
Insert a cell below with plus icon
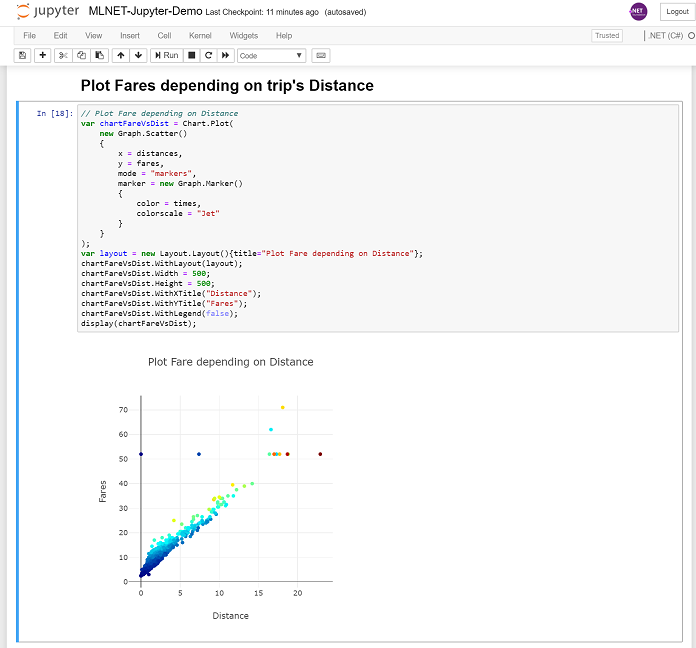coord(43,55)
